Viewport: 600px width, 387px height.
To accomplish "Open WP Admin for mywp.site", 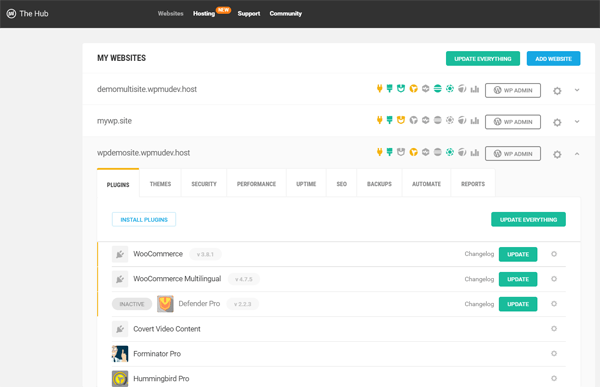I will click(x=513, y=122).
